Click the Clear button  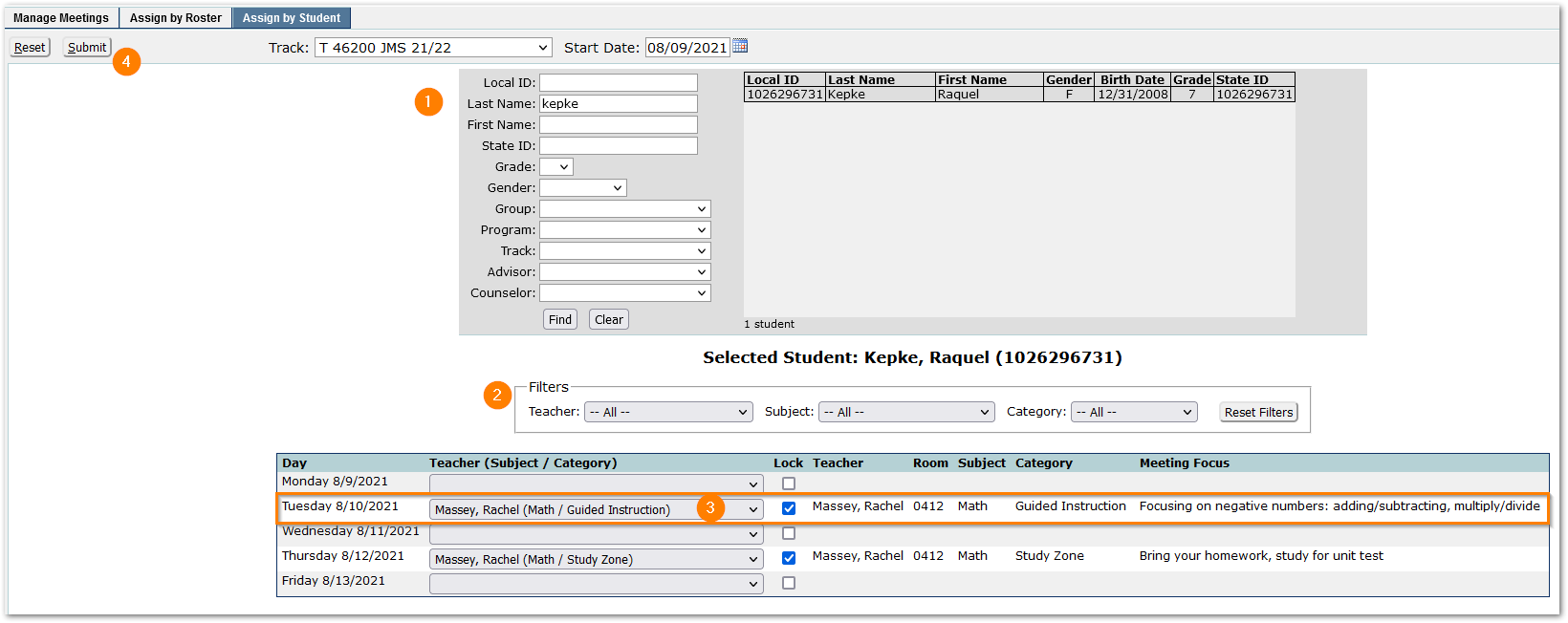[x=609, y=320]
